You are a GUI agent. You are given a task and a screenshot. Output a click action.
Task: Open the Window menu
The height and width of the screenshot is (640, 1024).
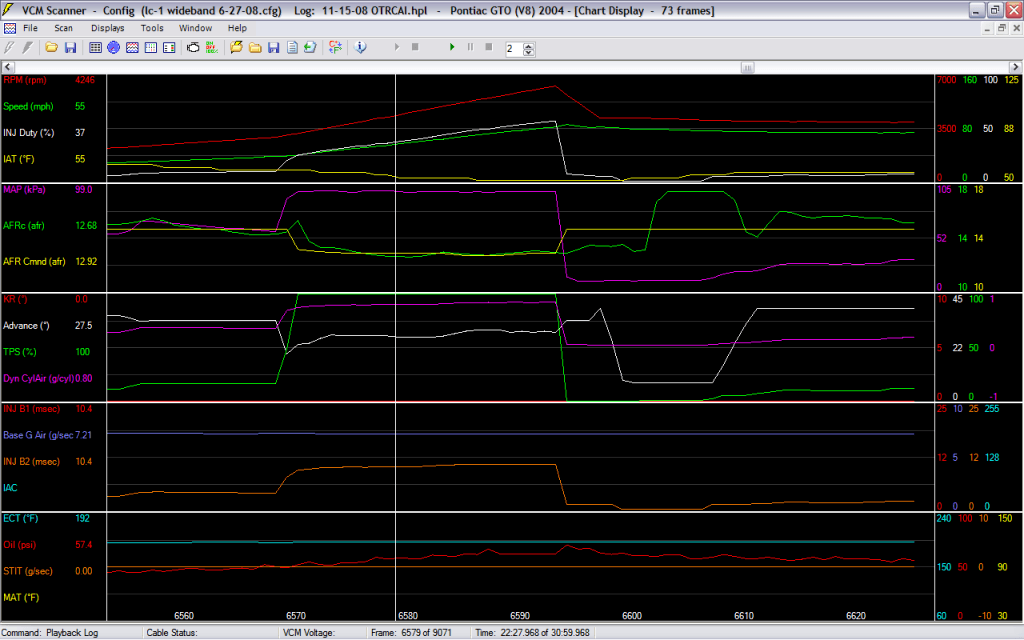[x=195, y=28]
